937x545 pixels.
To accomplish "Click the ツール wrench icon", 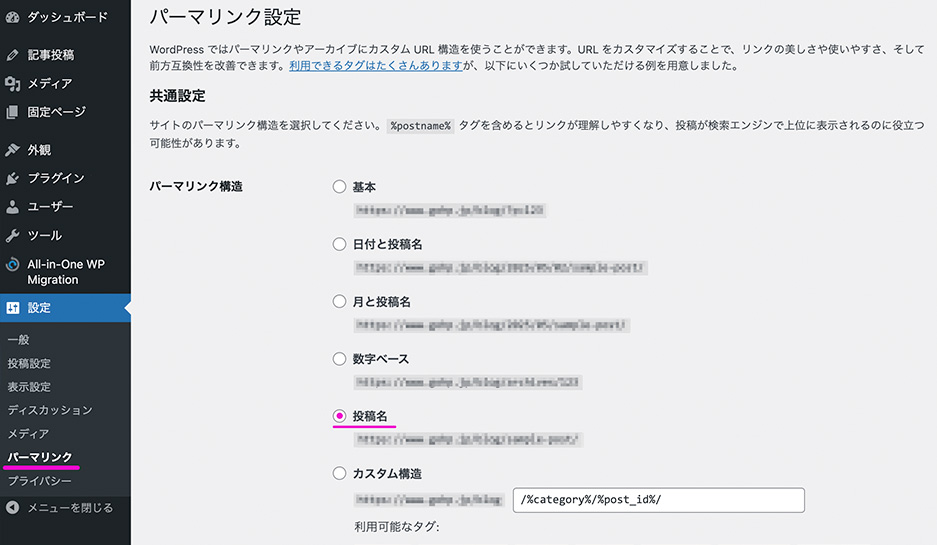I will 12,236.
